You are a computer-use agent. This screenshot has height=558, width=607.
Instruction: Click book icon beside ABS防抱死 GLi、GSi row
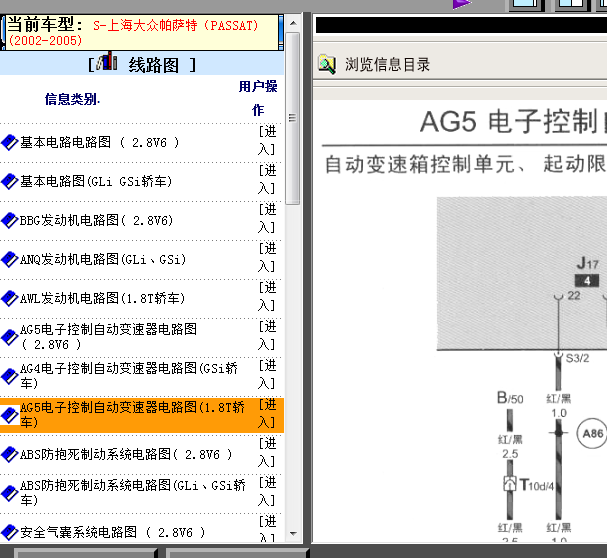(x=10, y=493)
